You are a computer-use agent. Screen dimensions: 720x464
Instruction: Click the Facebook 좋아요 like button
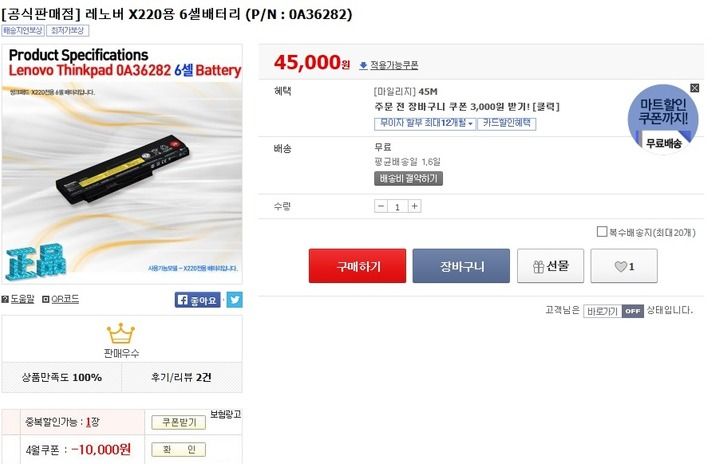tap(197, 300)
